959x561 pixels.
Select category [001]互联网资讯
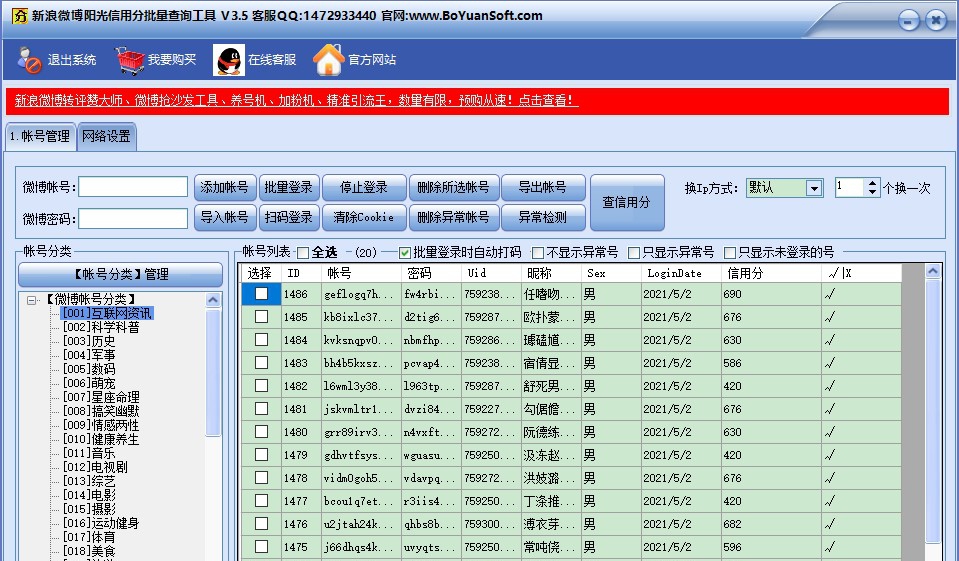(x=107, y=313)
